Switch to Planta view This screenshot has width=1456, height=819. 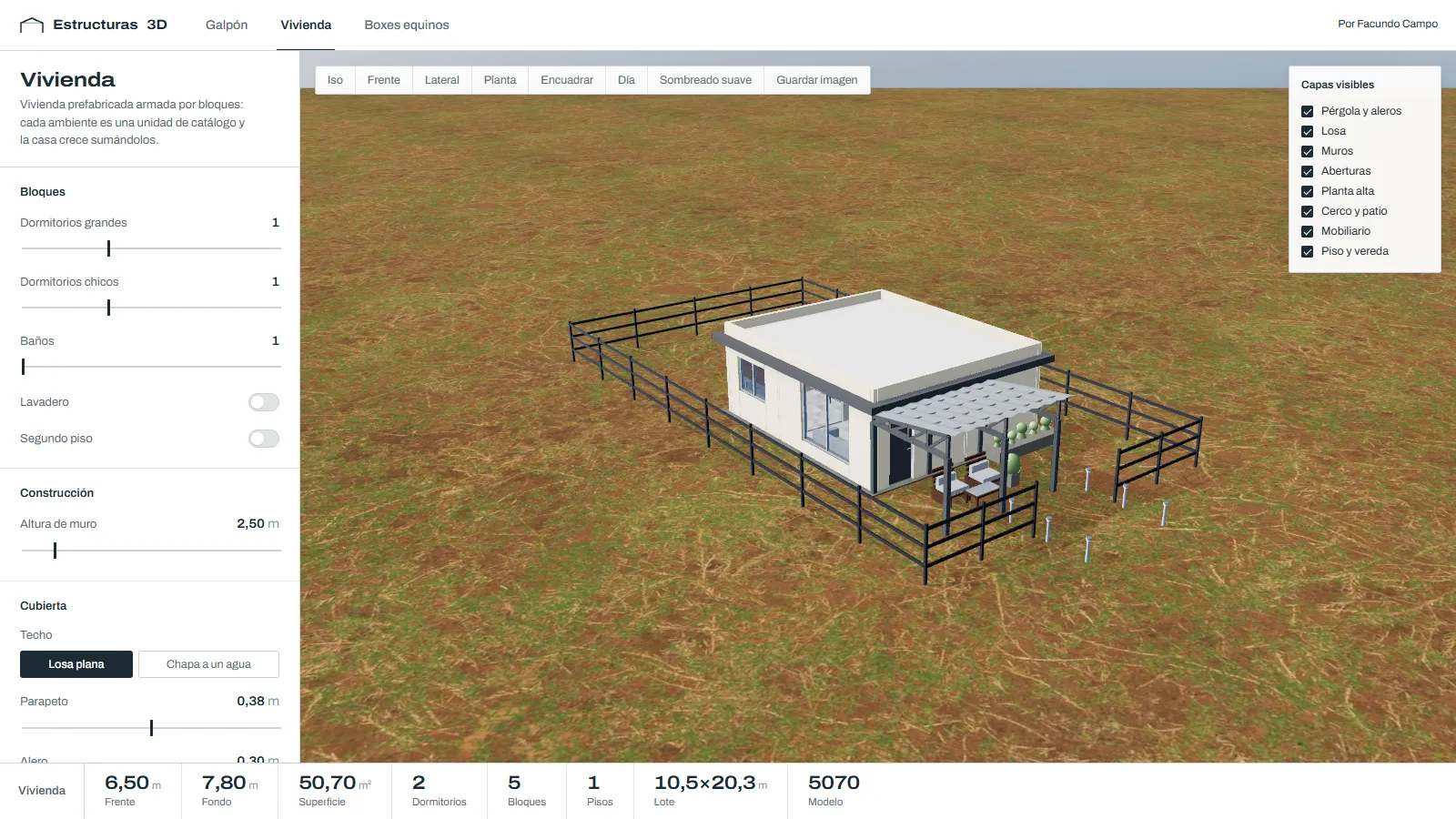click(500, 80)
